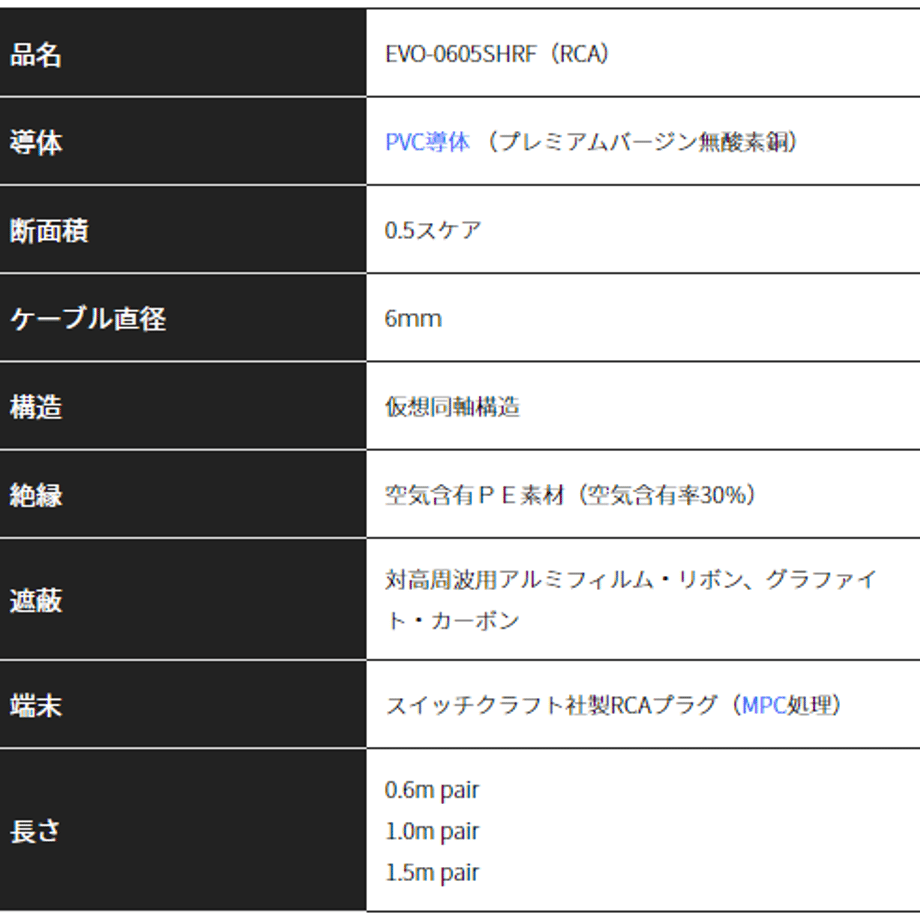Click the 導体 header cell
Screen dimensions: 920x920
pos(182,141)
